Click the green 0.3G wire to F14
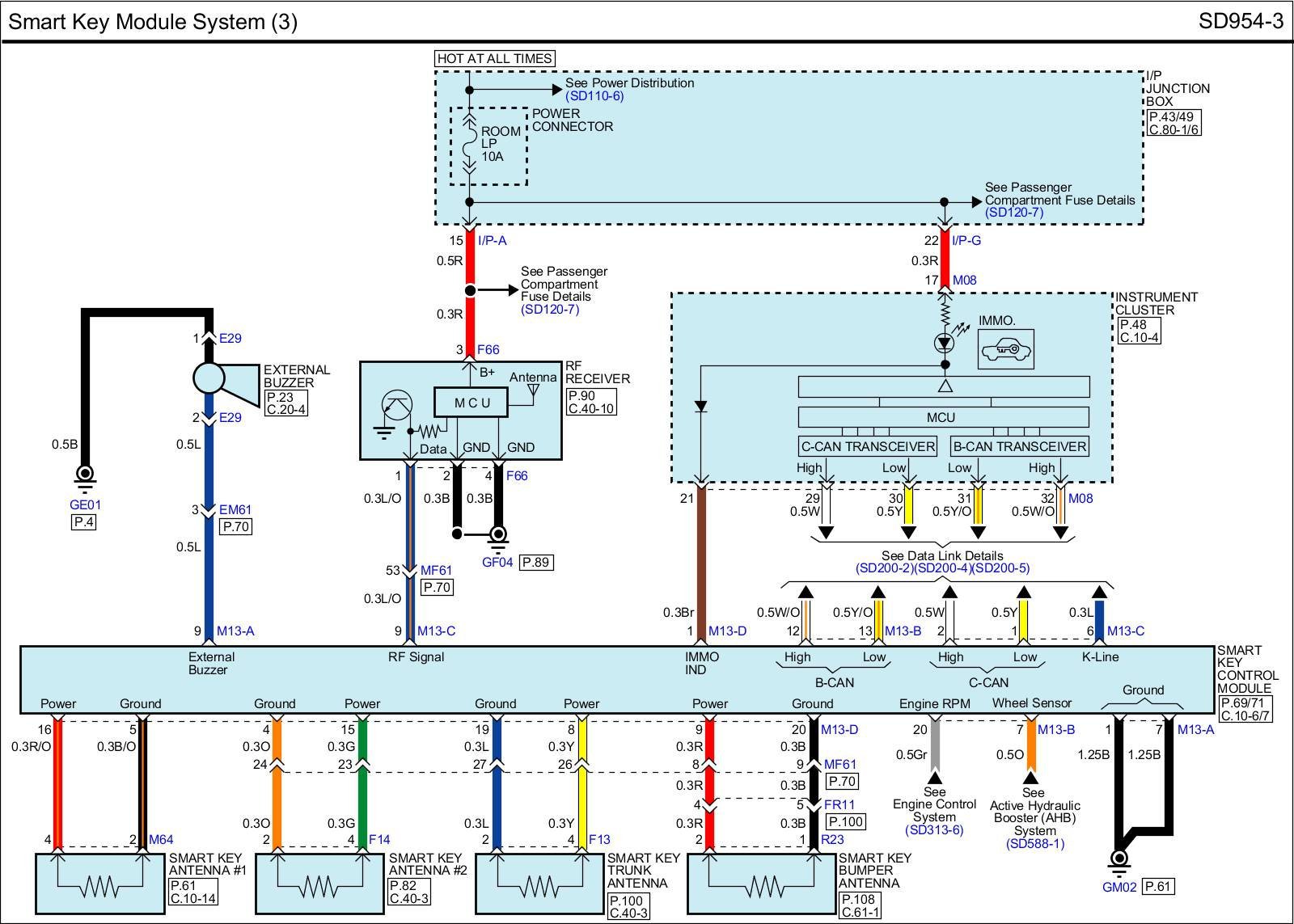1294x924 pixels. click(362, 800)
